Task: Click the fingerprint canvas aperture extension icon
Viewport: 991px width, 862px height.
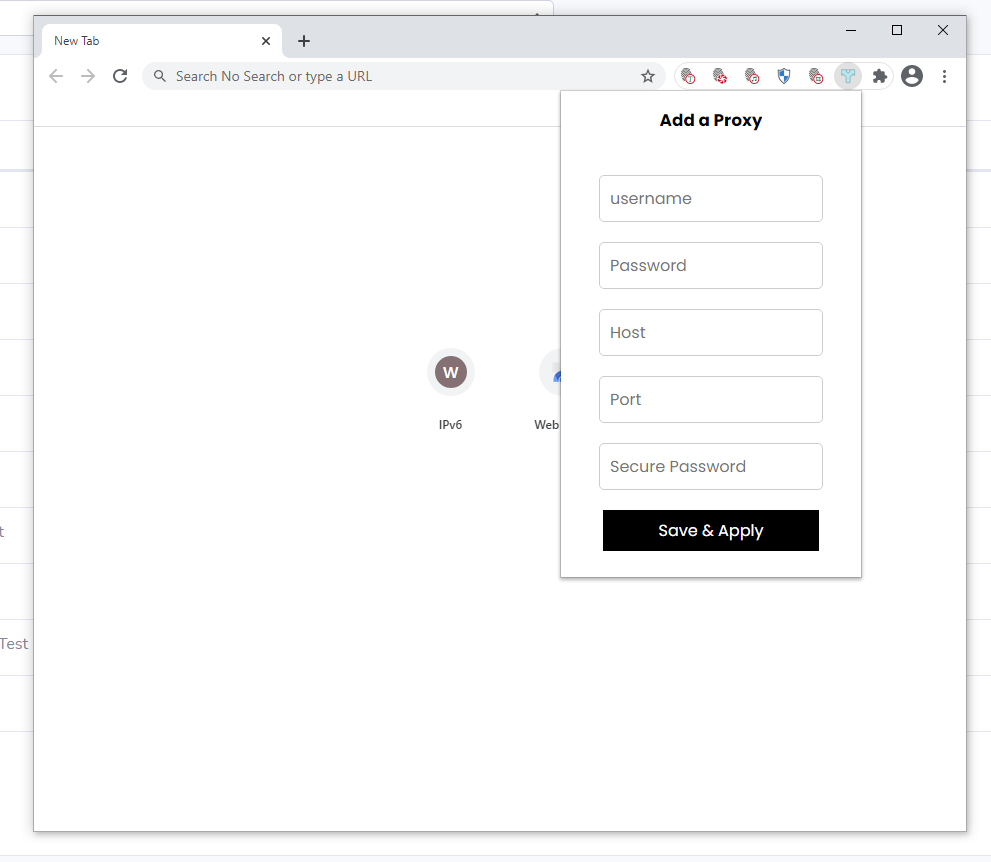Action: point(720,76)
